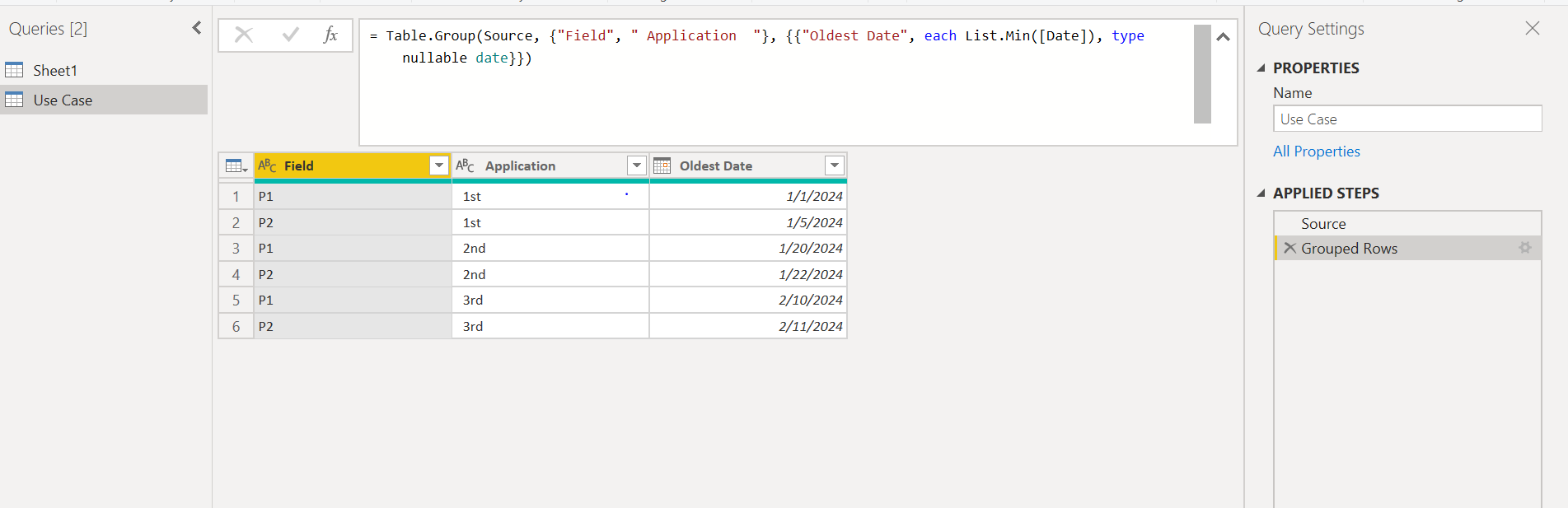
Task: Click the 3rd cell in row 6
Action: click(550, 326)
